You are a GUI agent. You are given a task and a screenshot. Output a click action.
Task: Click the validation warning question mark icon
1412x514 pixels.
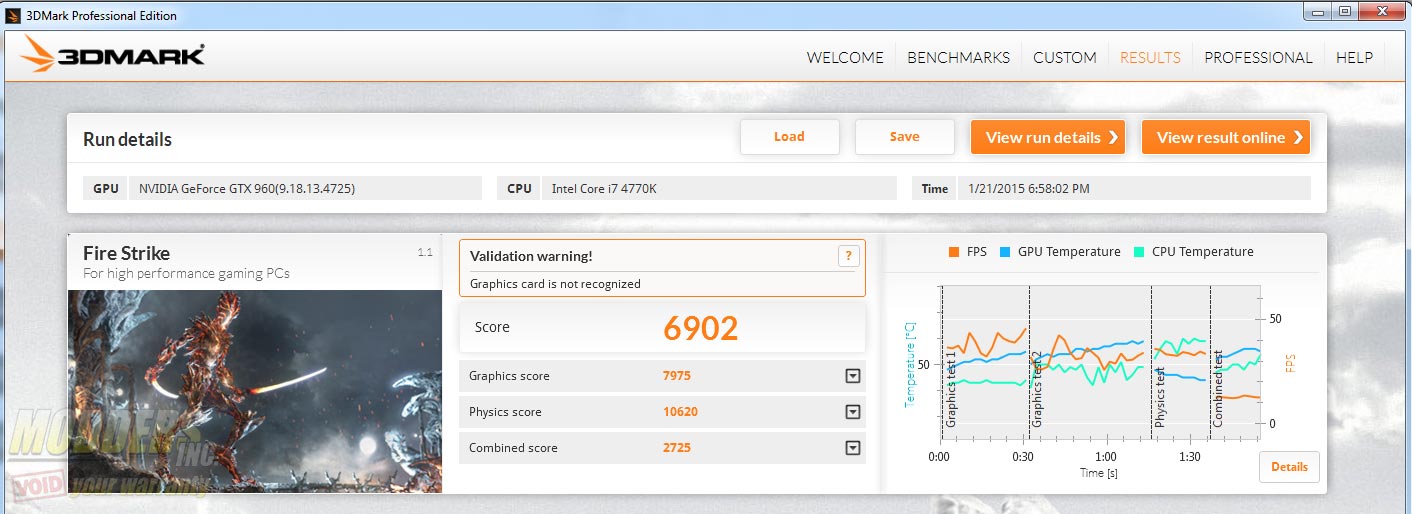click(x=848, y=256)
